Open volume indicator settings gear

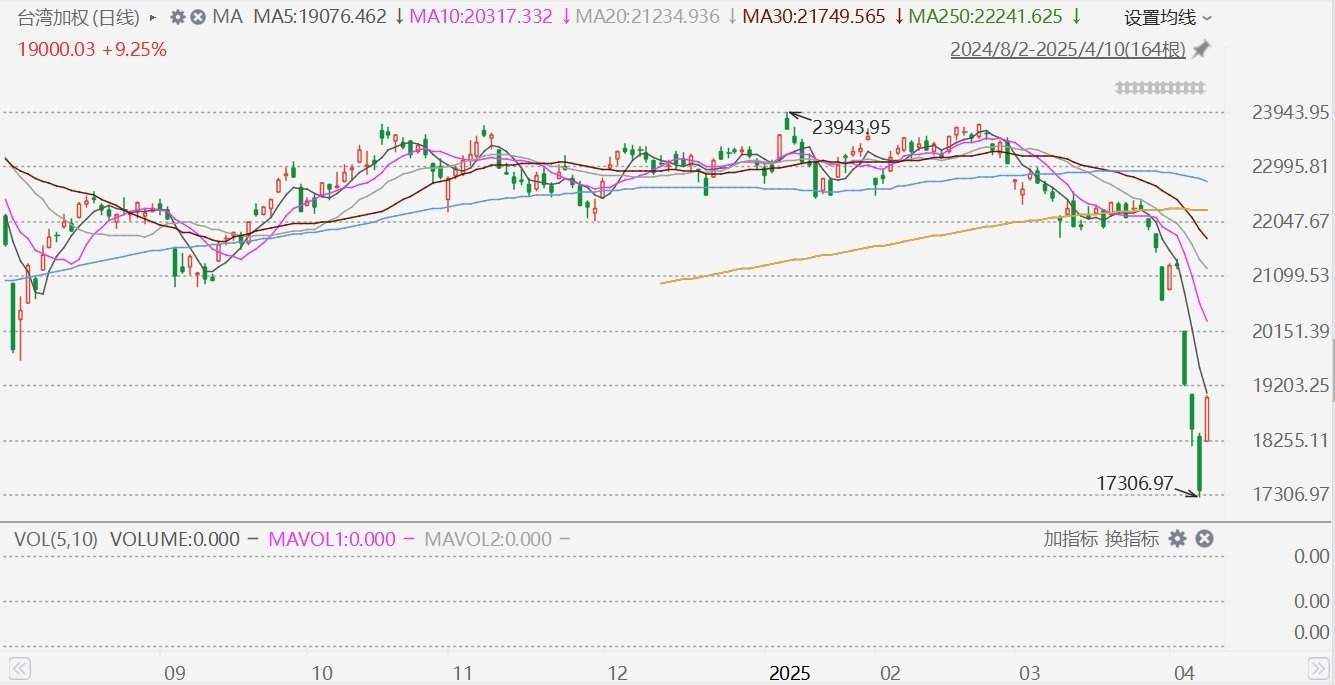click(1178, 539)
